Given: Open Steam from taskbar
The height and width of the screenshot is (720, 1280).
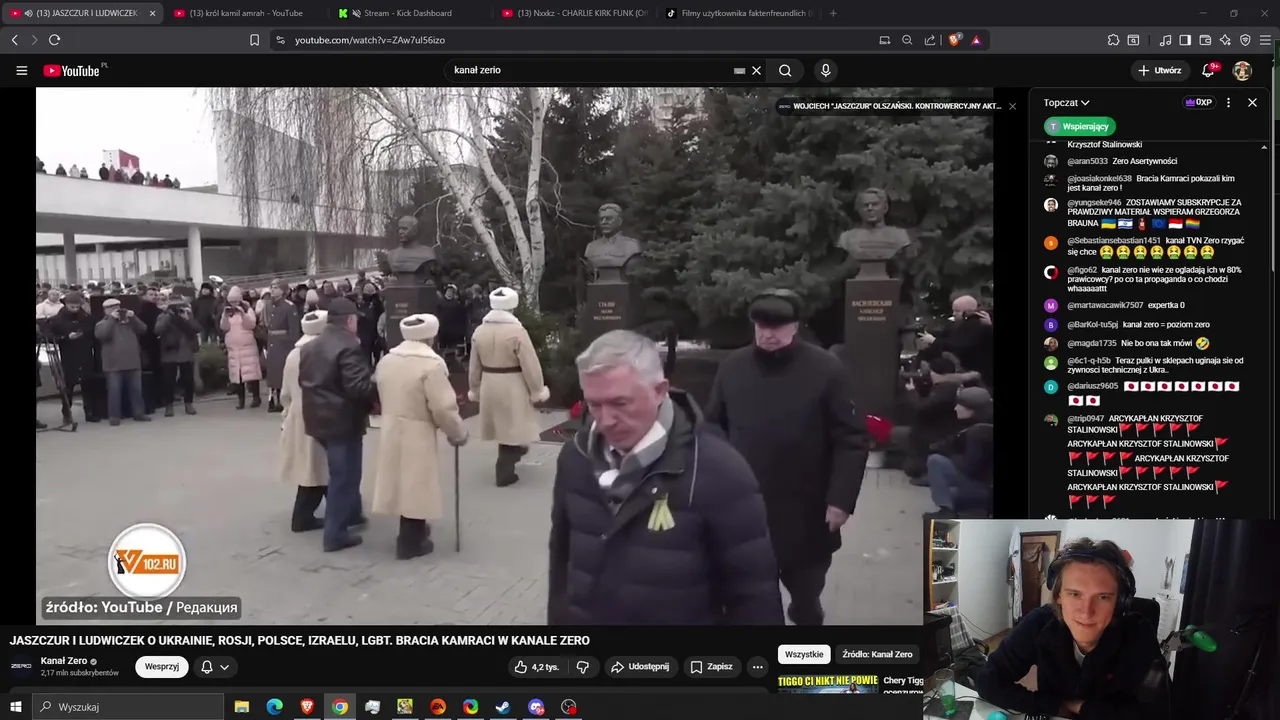Looking at the screenshot, I should [503, 707].
